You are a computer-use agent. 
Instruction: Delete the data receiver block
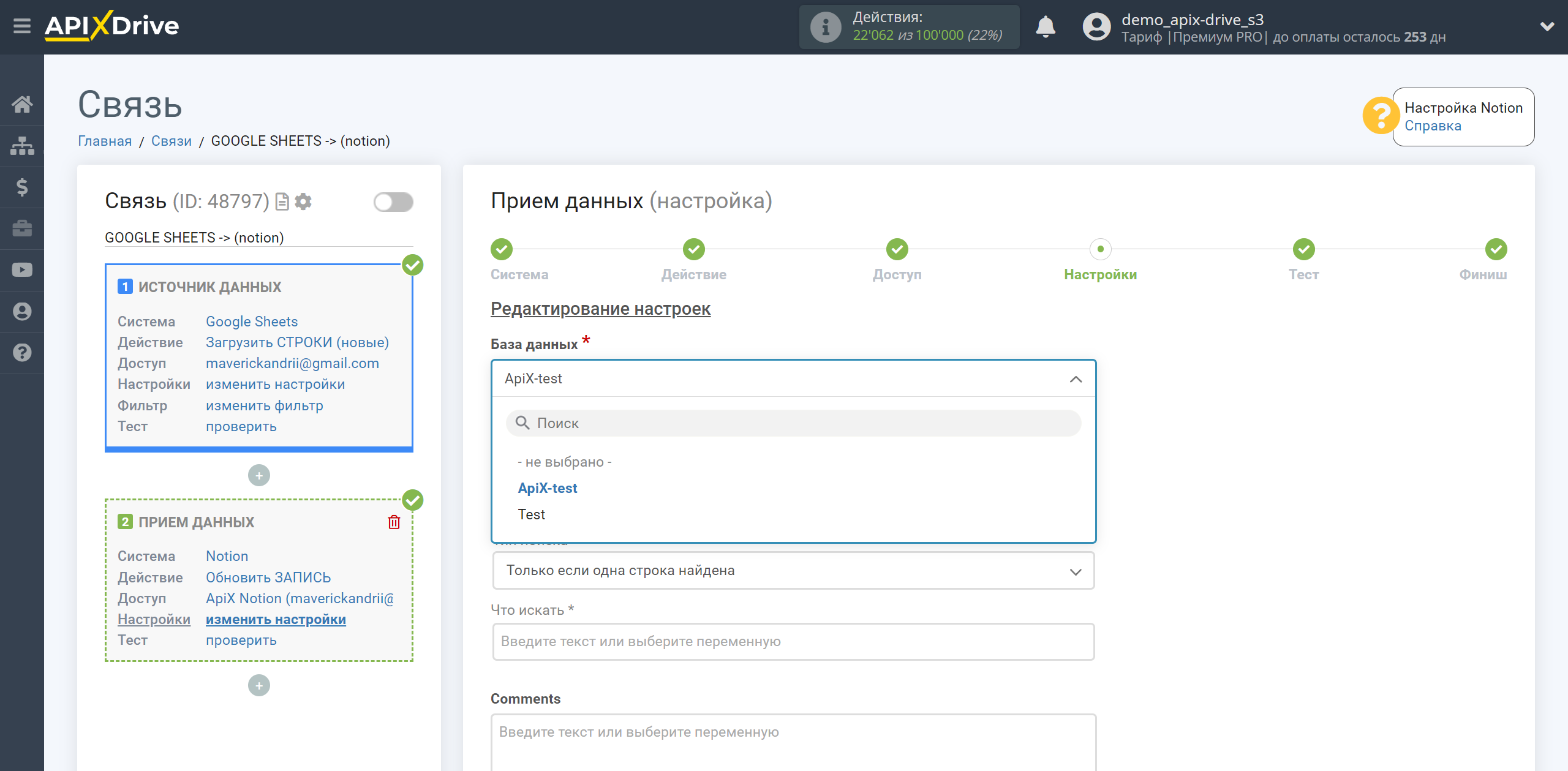click(394, 522)
